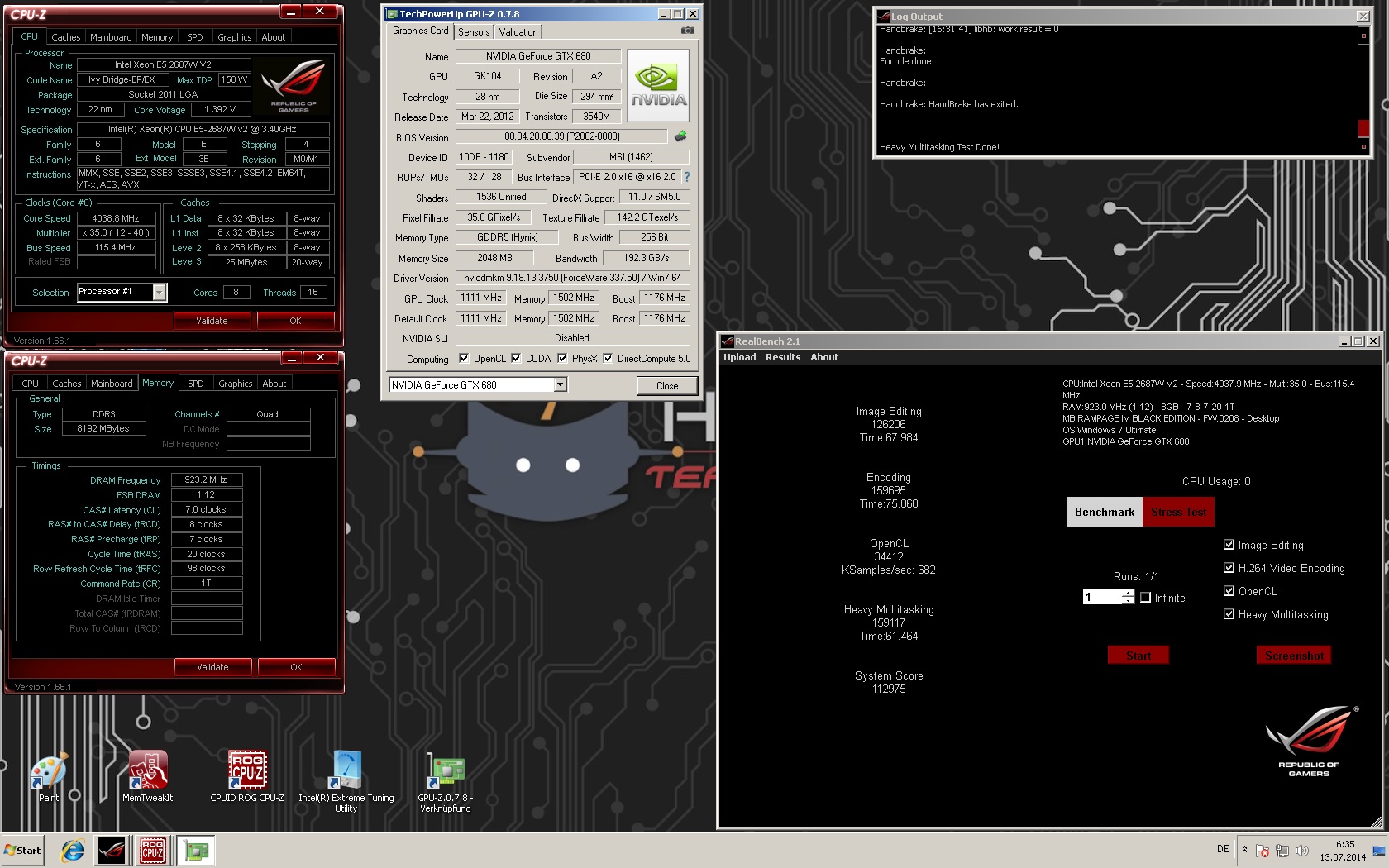Open SPD tab in bottom CPU-Z window

(x=196, y=384)
